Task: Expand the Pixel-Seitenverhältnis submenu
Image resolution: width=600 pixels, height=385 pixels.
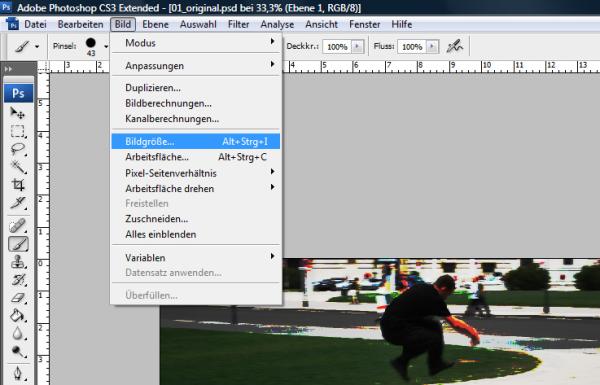Action: point(196,173)
